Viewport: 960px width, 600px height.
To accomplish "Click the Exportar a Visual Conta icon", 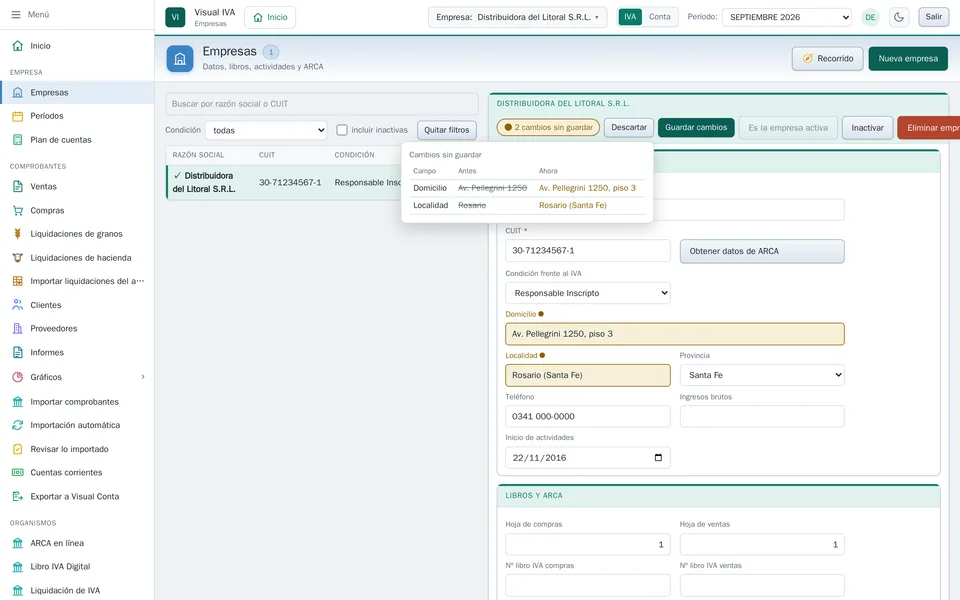I will (18, 496).
